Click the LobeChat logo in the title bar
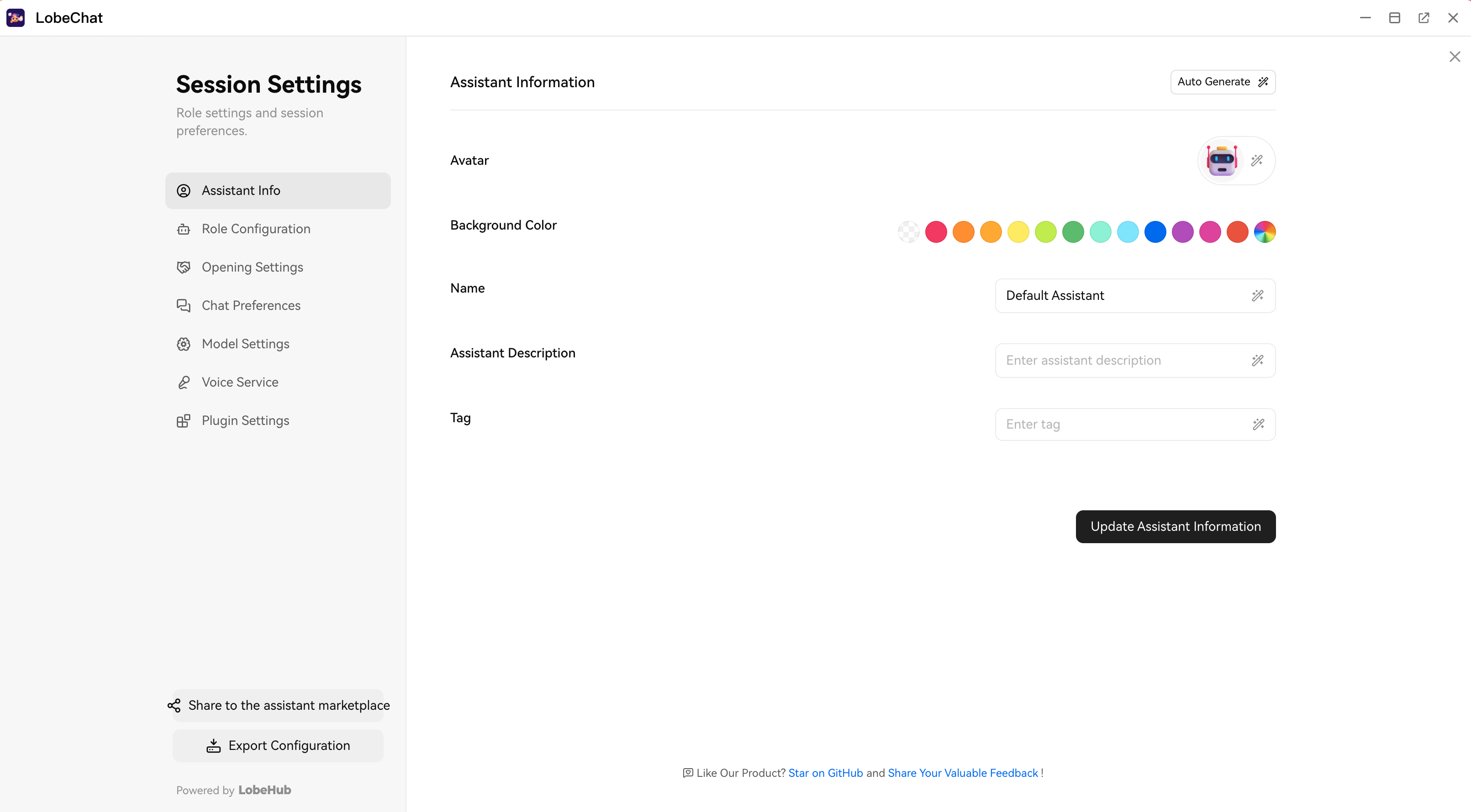 tap(15, 18)
